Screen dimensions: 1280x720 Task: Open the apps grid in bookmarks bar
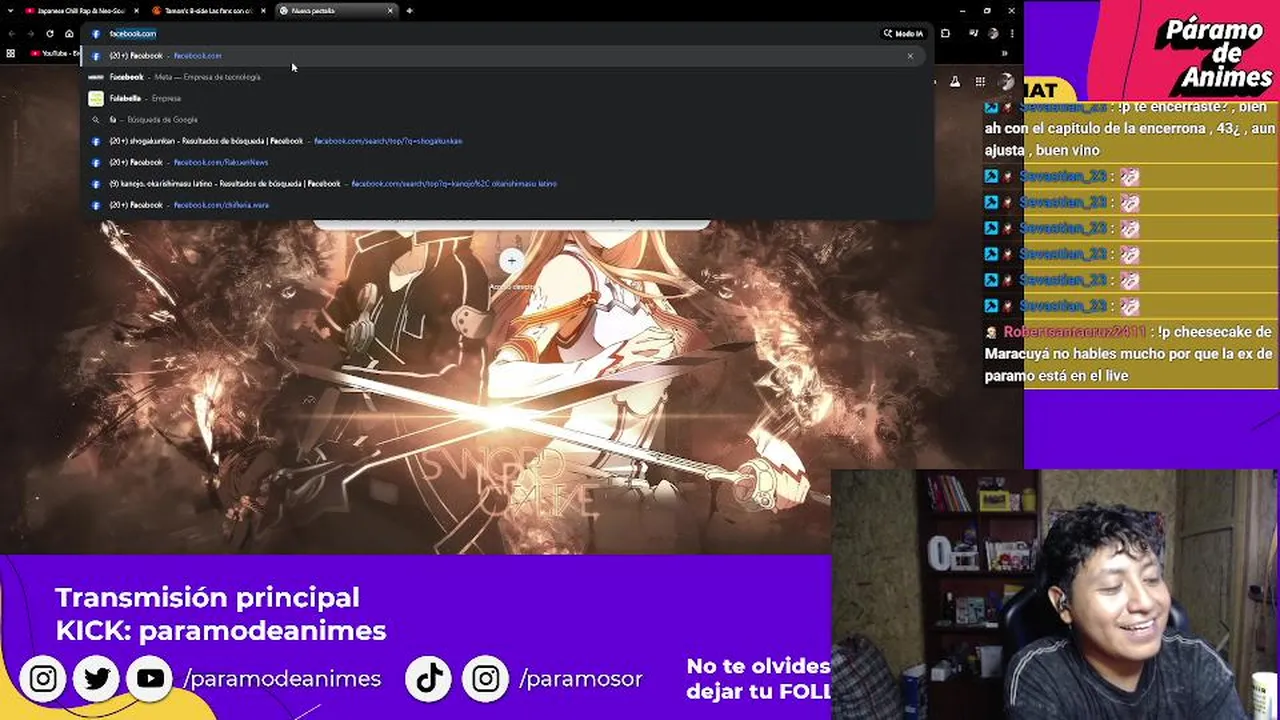[12, 53]
